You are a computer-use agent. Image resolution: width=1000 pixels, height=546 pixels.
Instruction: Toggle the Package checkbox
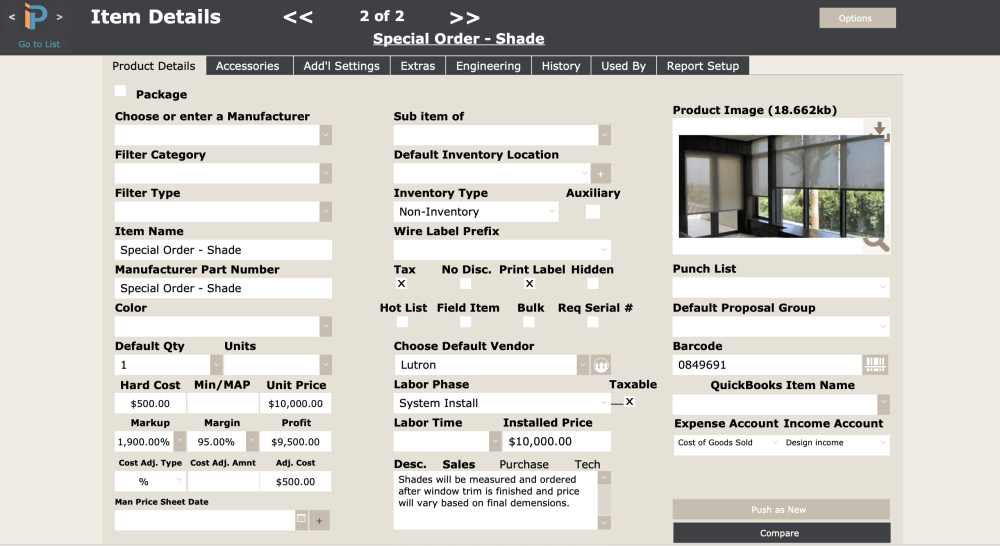click(121, 91)
